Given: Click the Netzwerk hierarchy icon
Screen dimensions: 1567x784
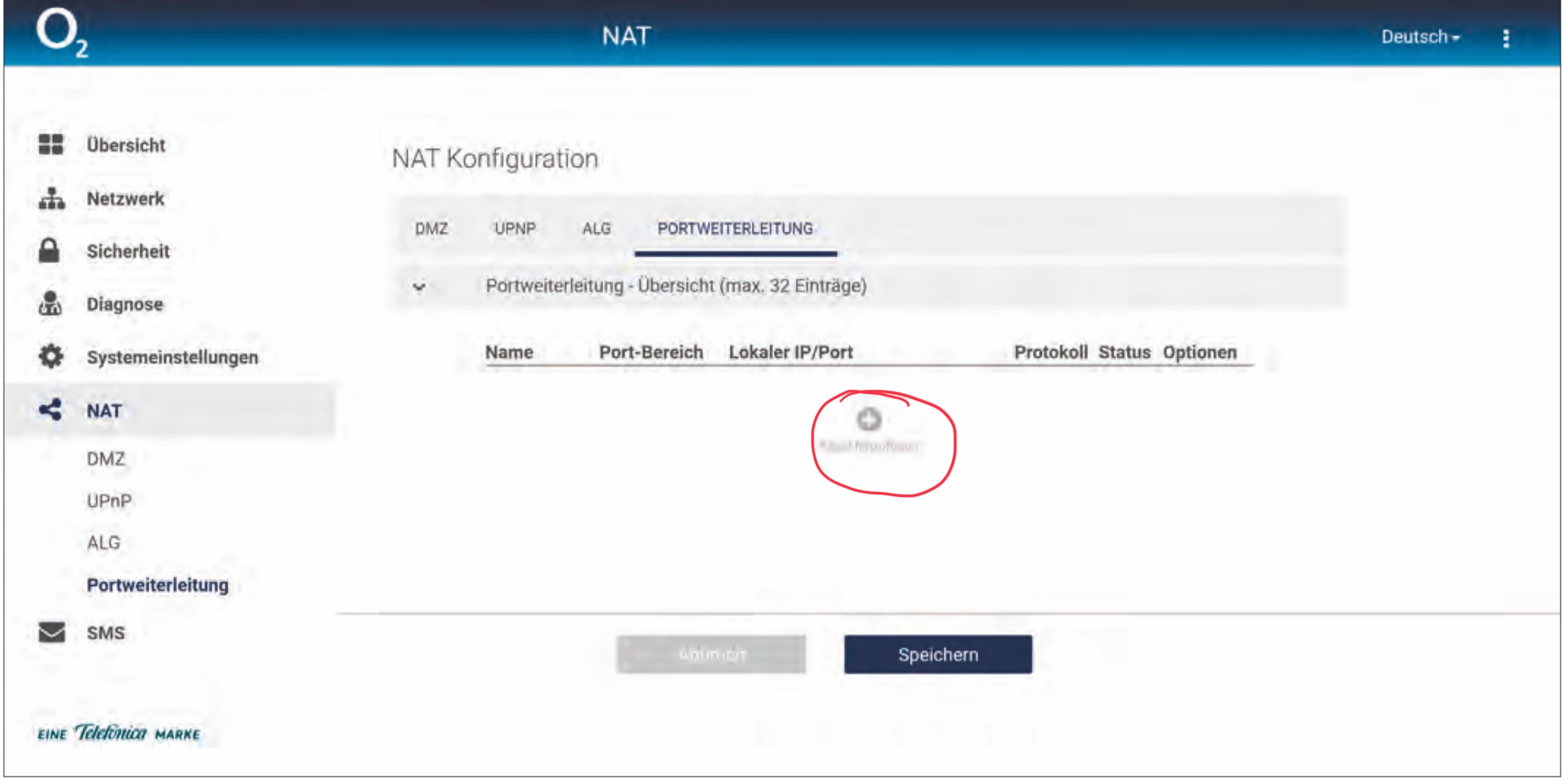Looking at the screenshot, I should coord(51,199).
